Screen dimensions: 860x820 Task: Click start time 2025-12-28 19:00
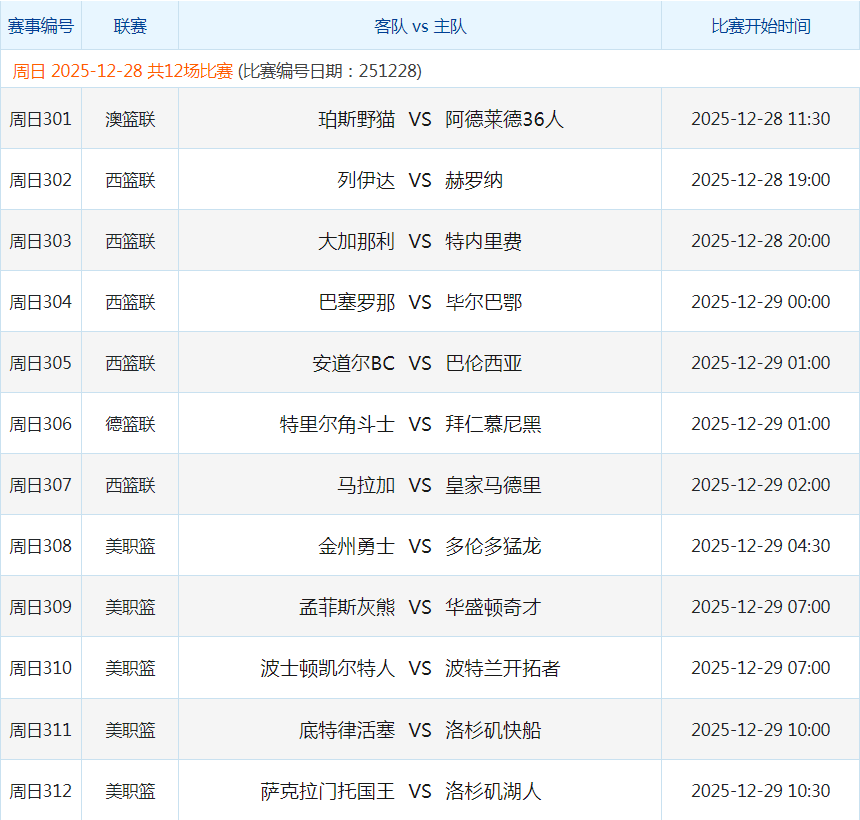coord(761,180)
